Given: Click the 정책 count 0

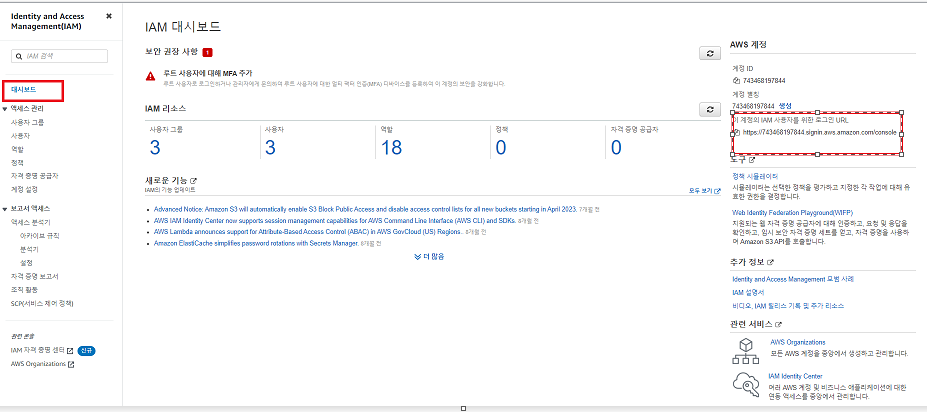Looking at the screenshot, I should (501, 147).
